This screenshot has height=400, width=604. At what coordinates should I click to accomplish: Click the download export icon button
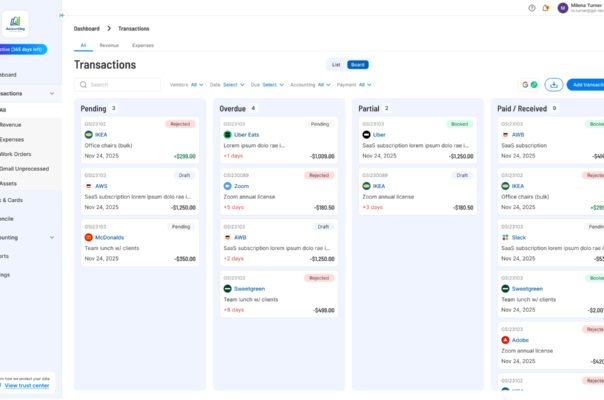point(554,85)
